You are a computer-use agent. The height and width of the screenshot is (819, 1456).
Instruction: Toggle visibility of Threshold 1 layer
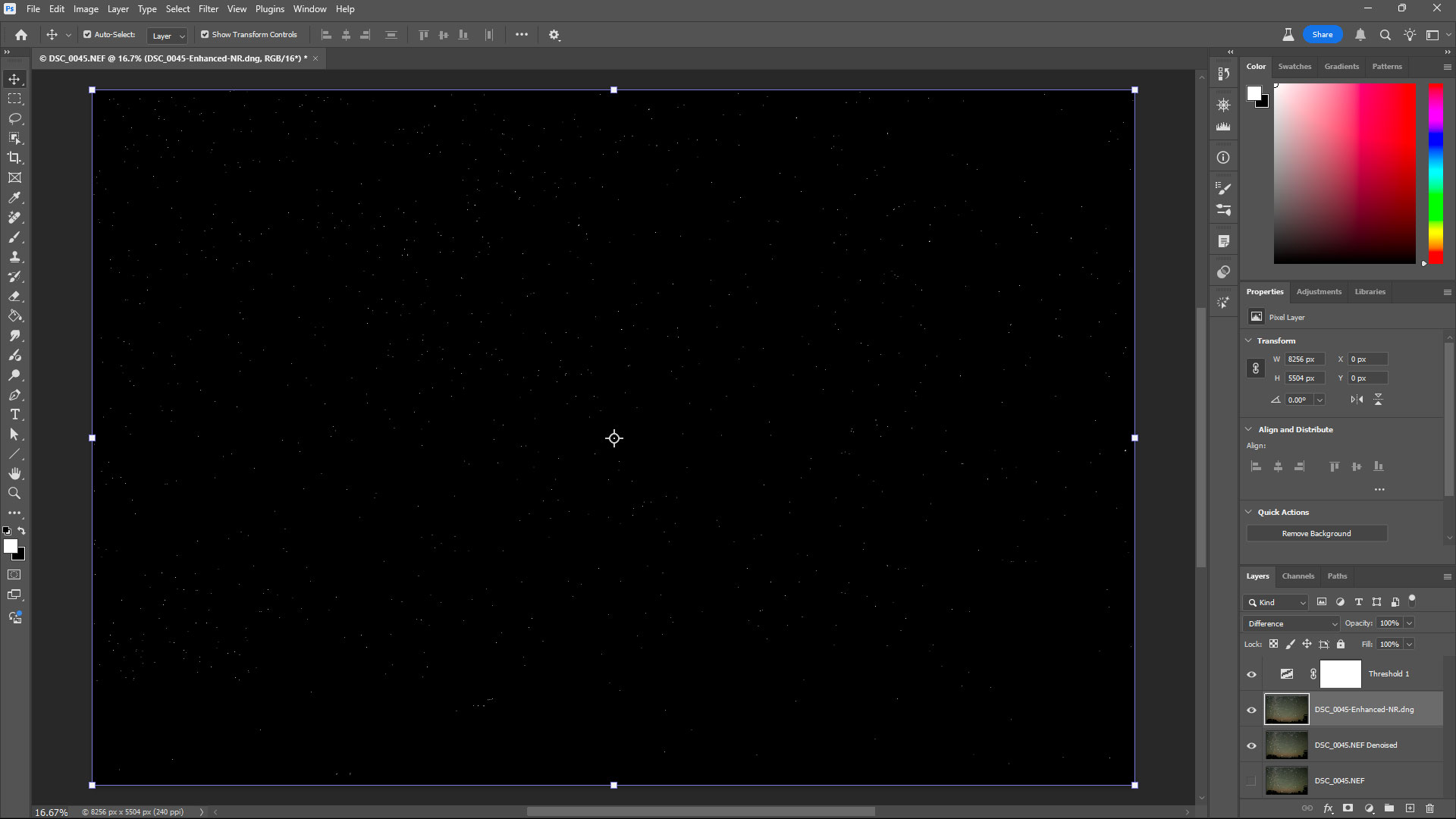(1251, 673)
